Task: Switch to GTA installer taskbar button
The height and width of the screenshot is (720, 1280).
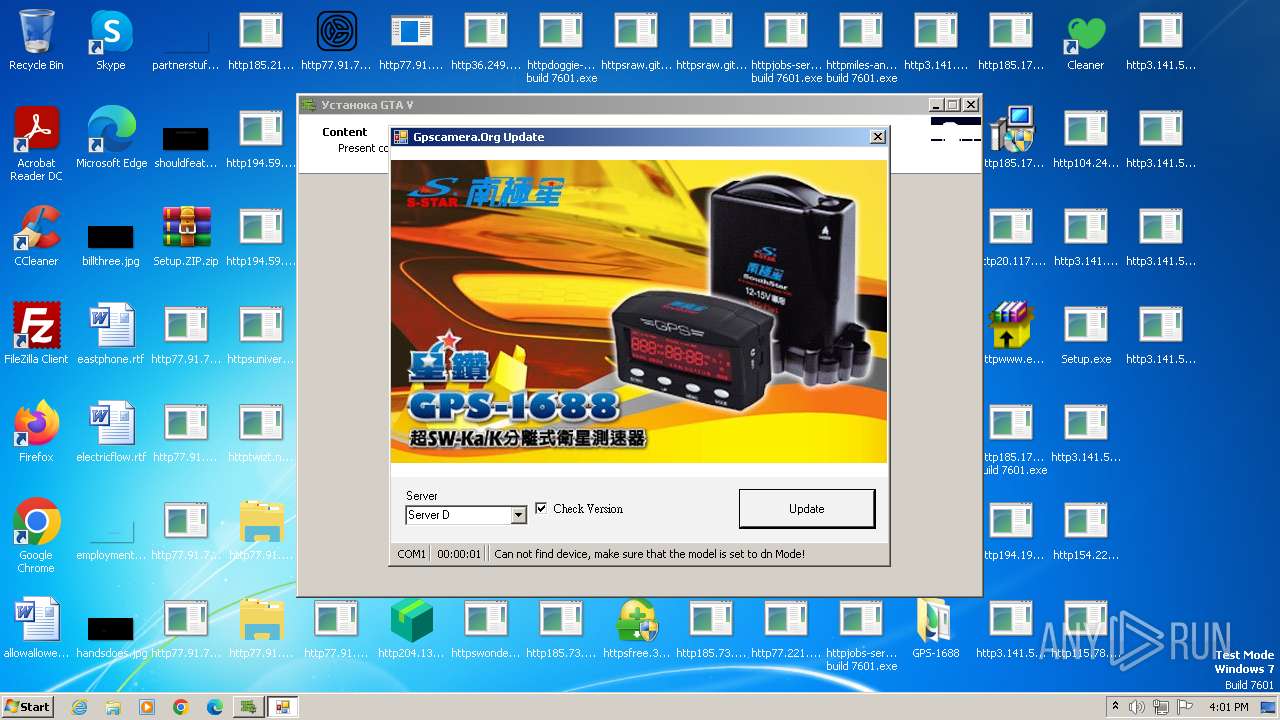Action: point(248,707)
